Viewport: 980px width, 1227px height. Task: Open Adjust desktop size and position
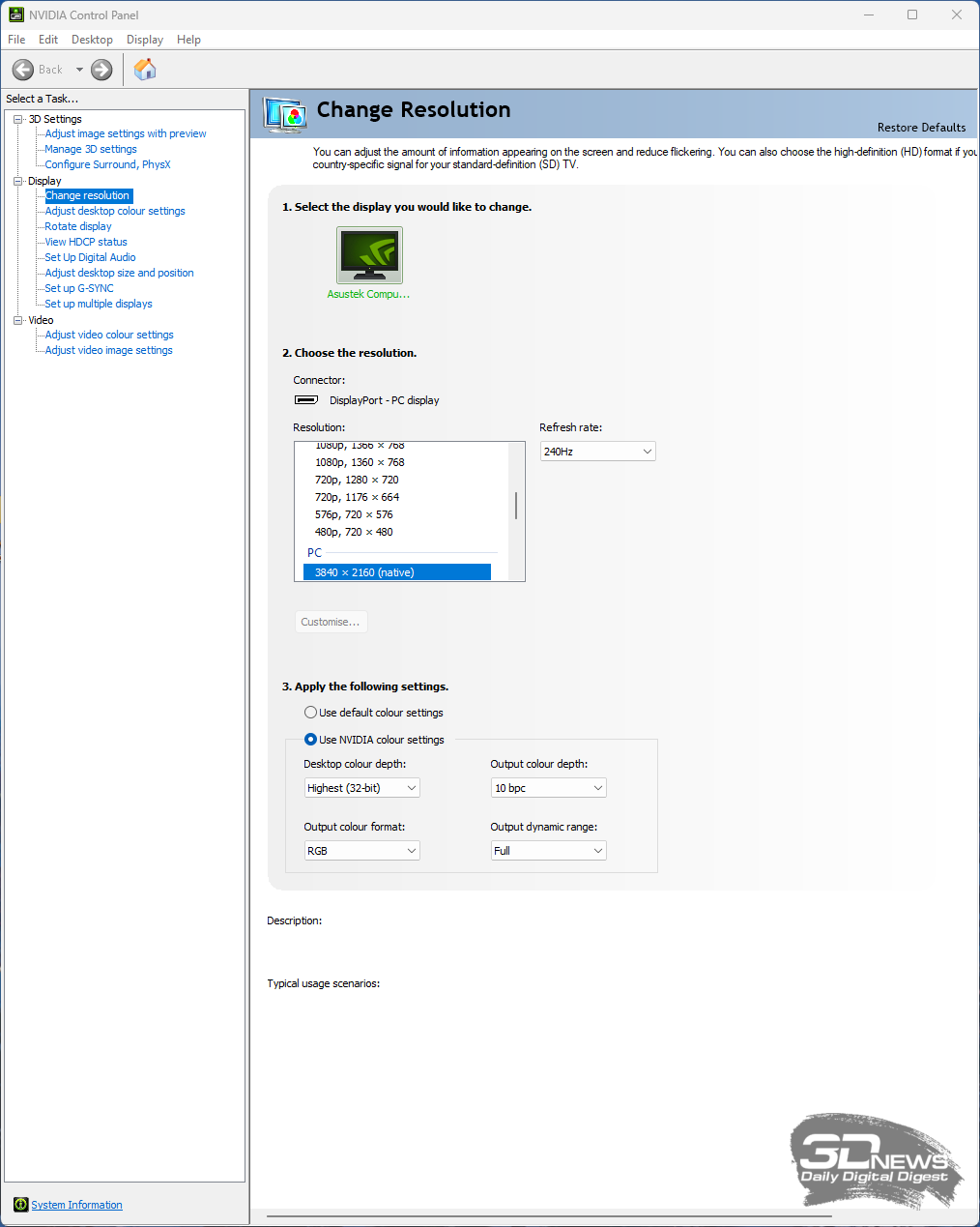pos(119,273)
